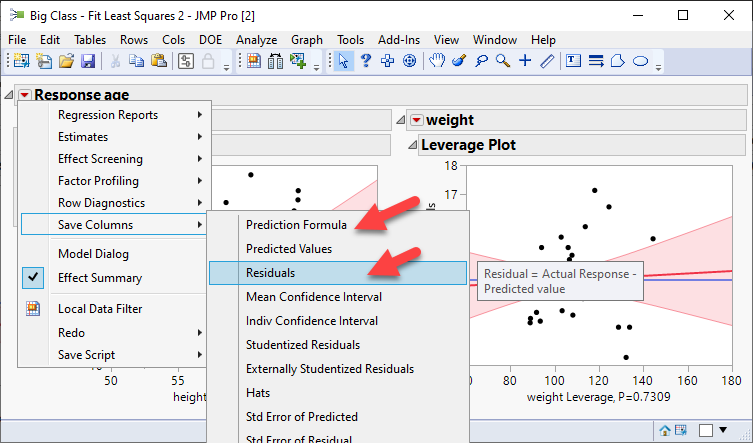This screenshot has width=753, height=443.
Task: Toggle the Effect Summary checkmark
Action: (x=33, y=278)
